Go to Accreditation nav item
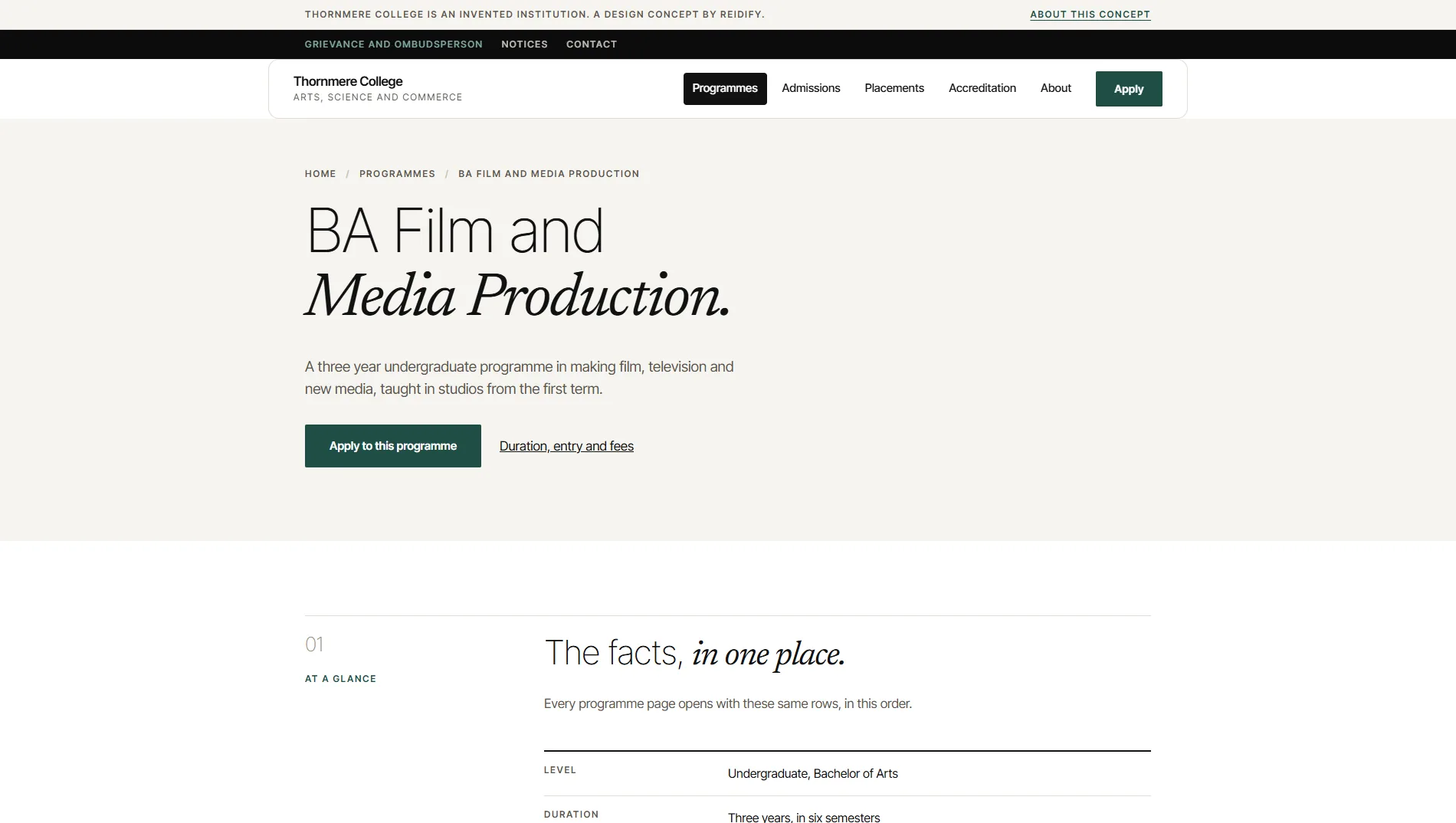 tap(982, 88)
